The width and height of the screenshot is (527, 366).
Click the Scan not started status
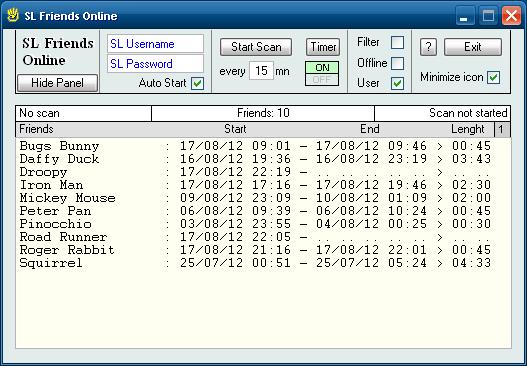pos(443,113)
